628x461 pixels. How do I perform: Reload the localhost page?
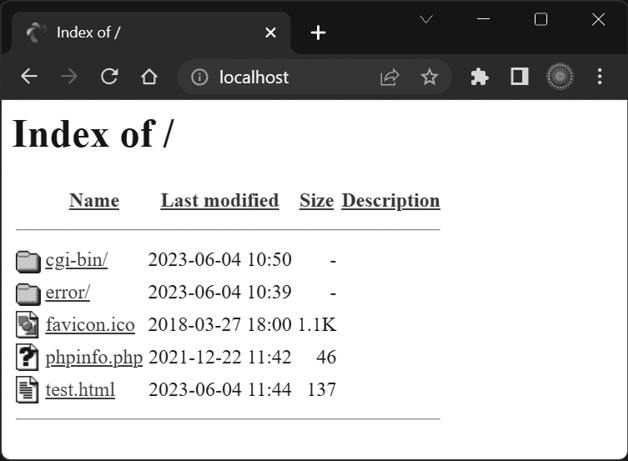coord(109,77)
